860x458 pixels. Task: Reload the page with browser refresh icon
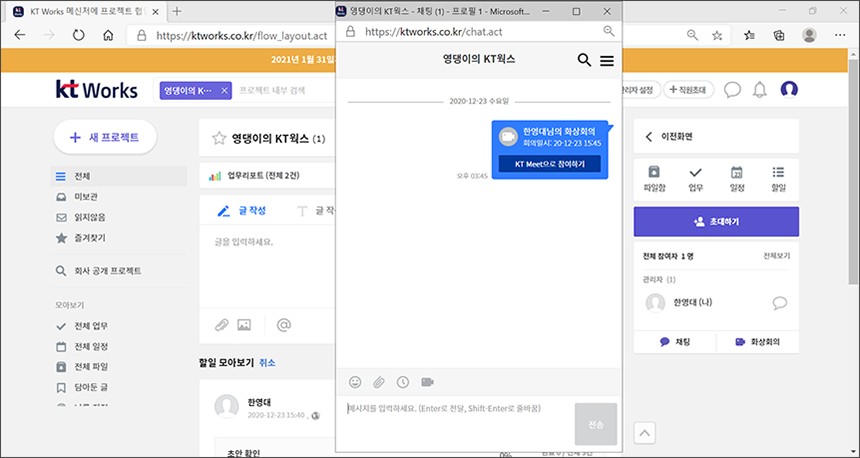[x=78, y=35]
